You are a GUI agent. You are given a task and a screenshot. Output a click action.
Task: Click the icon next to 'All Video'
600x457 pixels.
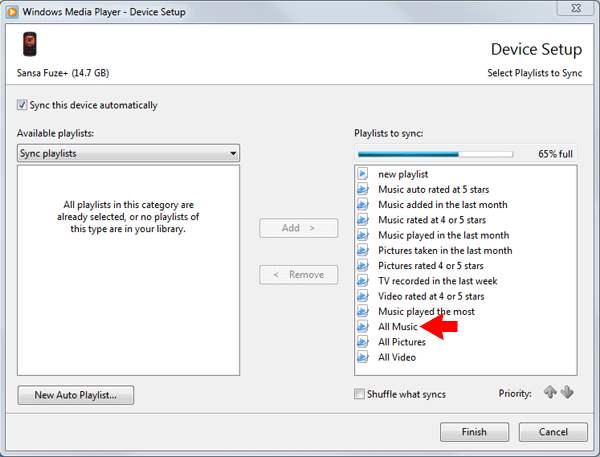tap(364, 357)
